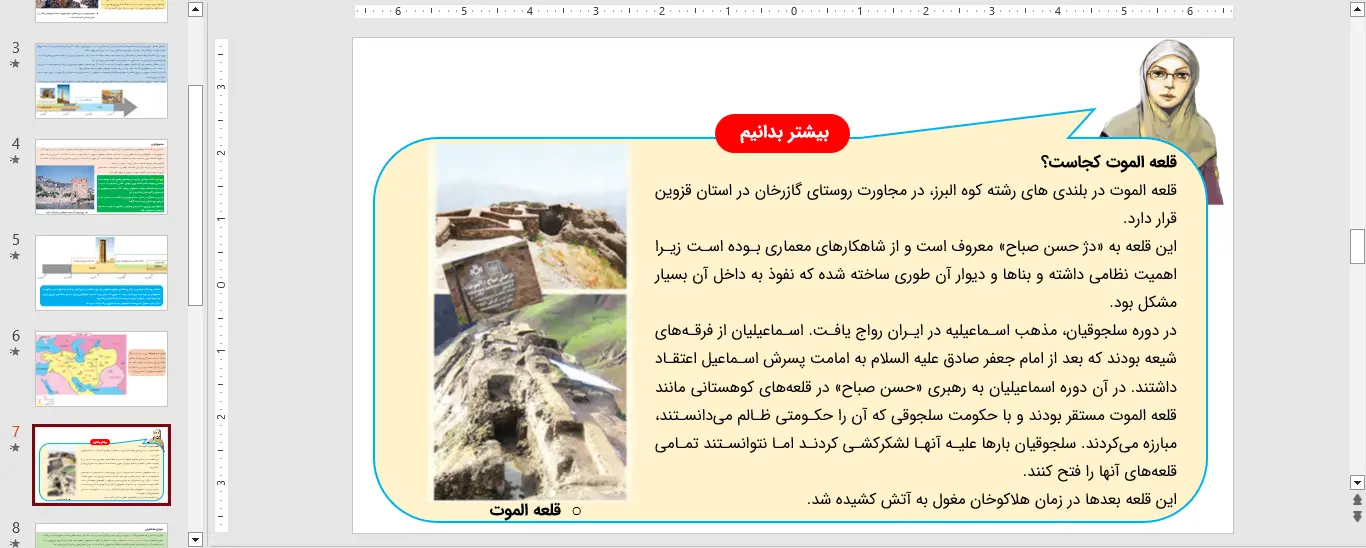Click the thumbnail pane scrollbar thumb
Screen dimensions: 1366x548
pos(195,195)
